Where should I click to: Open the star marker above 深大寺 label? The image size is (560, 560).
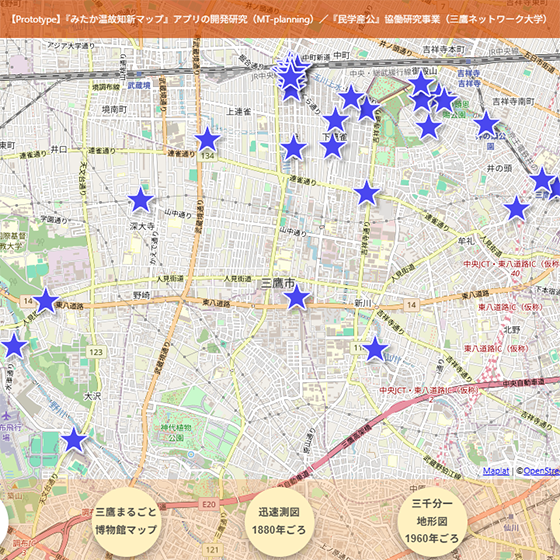pos(141,200)
